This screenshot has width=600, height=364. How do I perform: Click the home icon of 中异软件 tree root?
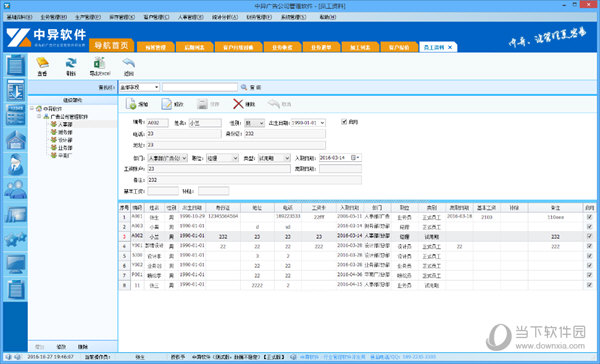click(x=39, y=109)
